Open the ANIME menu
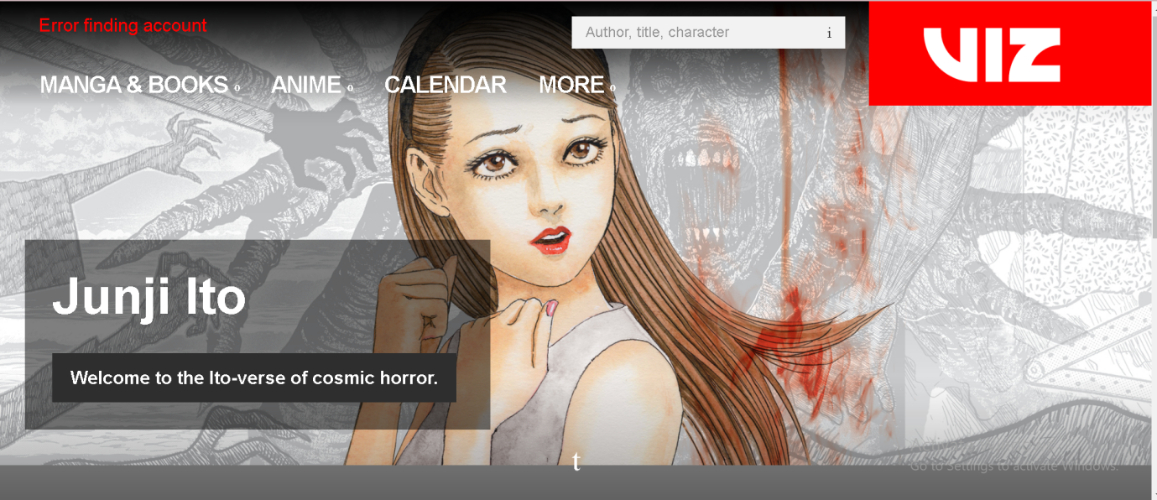Image resolution: width=1157 pixels, height=500 pixels. 306,85
